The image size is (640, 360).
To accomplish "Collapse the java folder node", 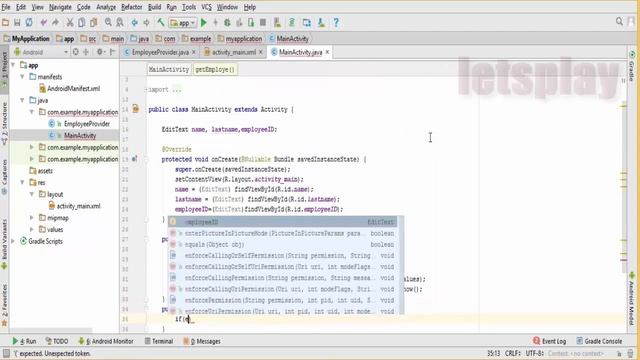I will click(22, 100).
